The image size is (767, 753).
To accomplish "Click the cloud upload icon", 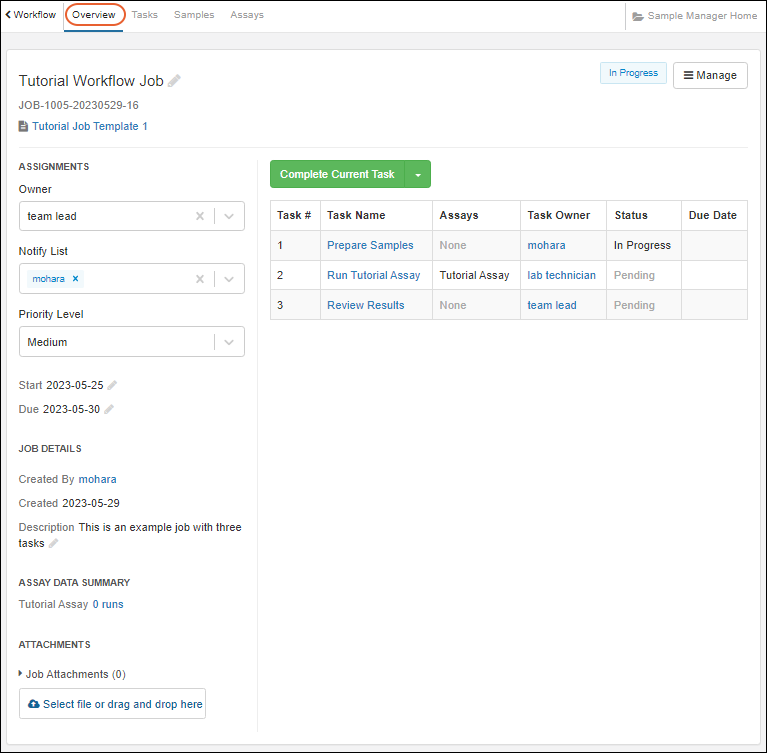I will pyautogui.click(x=34, y=704).
